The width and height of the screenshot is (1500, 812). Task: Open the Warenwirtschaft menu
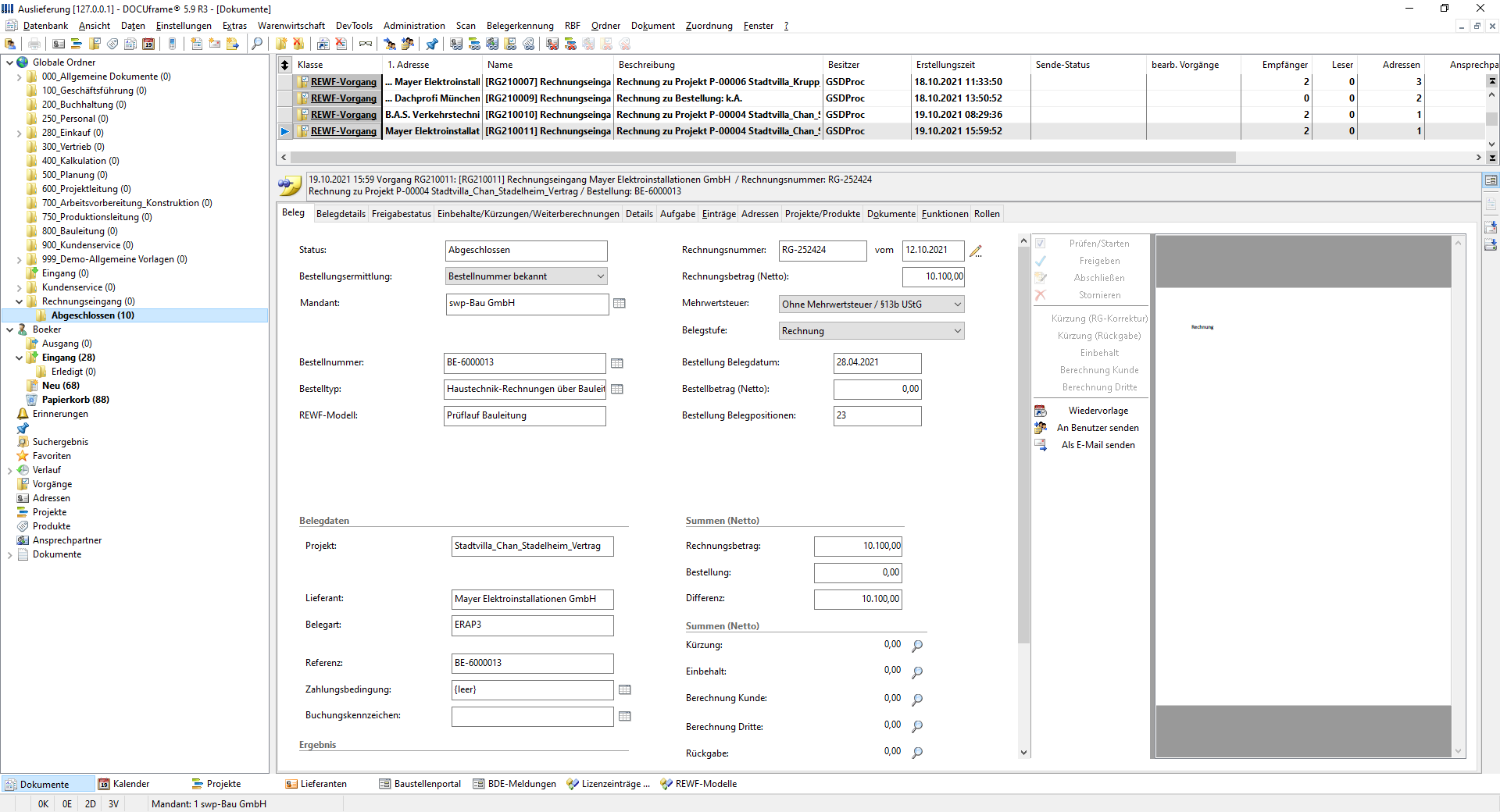291,26
